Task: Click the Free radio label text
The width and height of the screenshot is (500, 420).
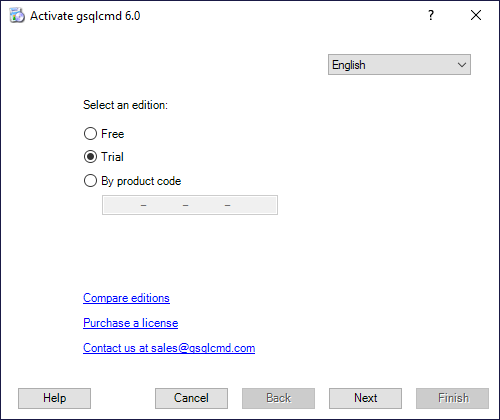Action: (x=113, y=134)
